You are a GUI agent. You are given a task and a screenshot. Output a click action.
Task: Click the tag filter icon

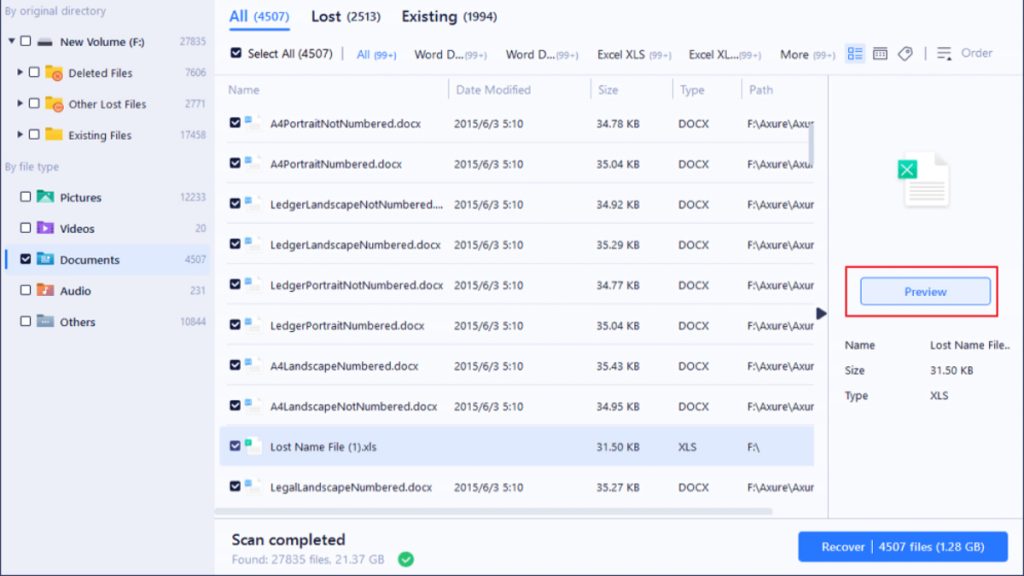click(x=905, y=54)
